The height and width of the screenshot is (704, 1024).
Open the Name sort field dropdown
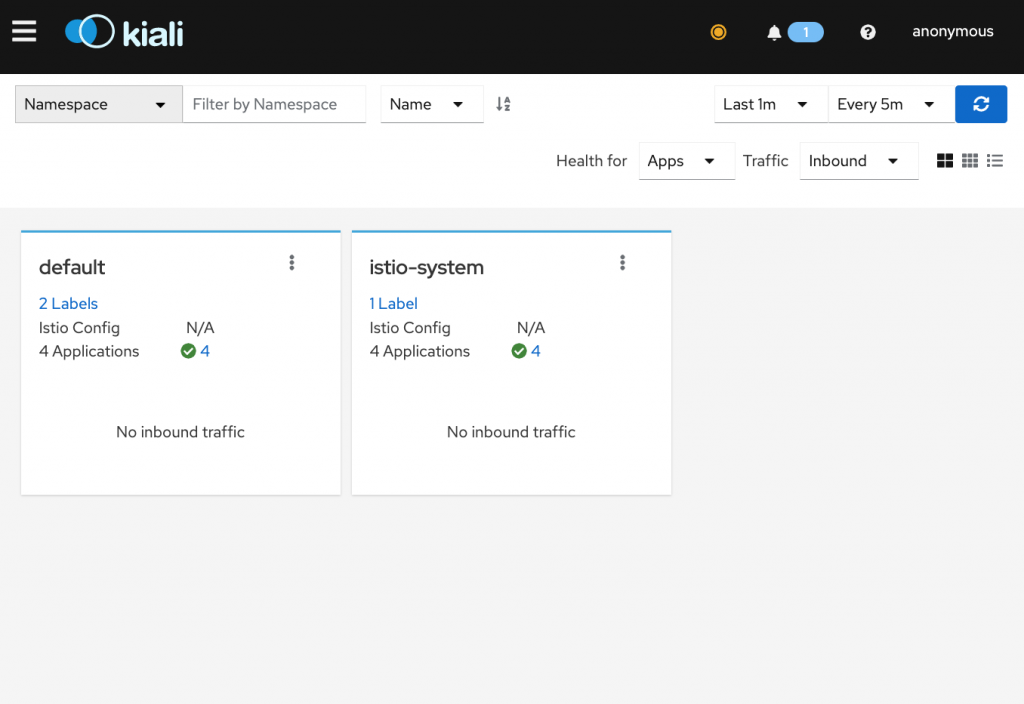point(432,104)
